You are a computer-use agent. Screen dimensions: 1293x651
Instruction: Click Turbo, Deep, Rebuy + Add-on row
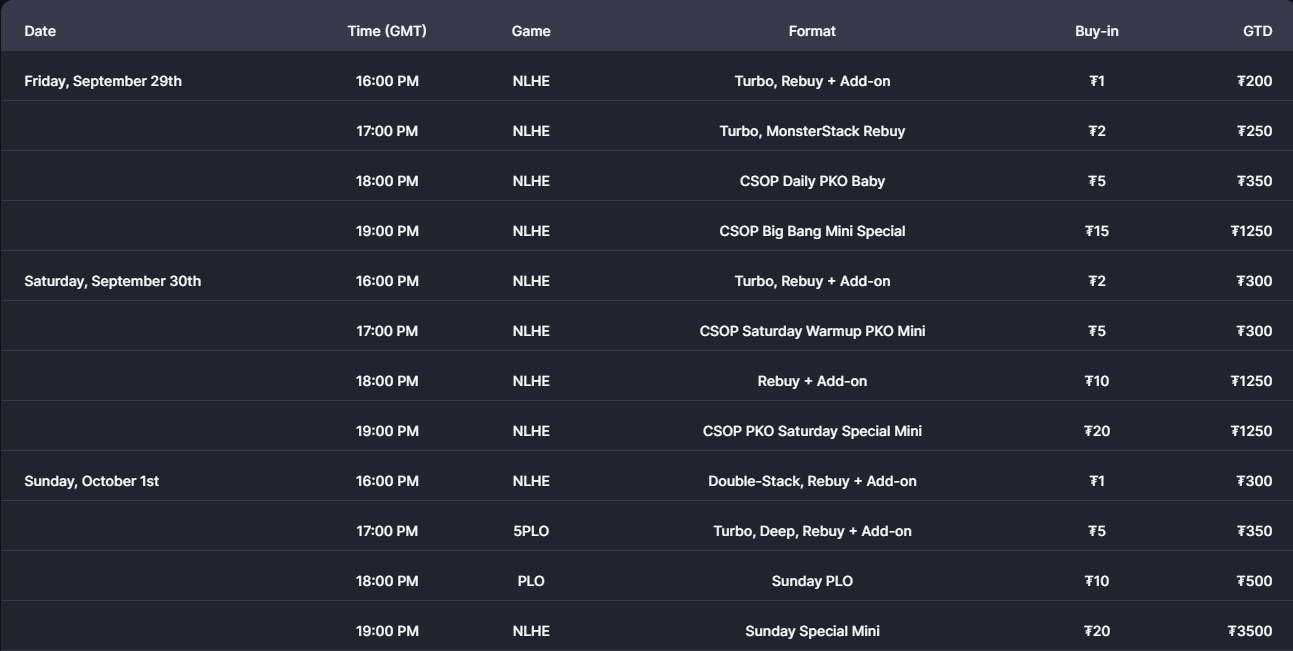point(812,531)
